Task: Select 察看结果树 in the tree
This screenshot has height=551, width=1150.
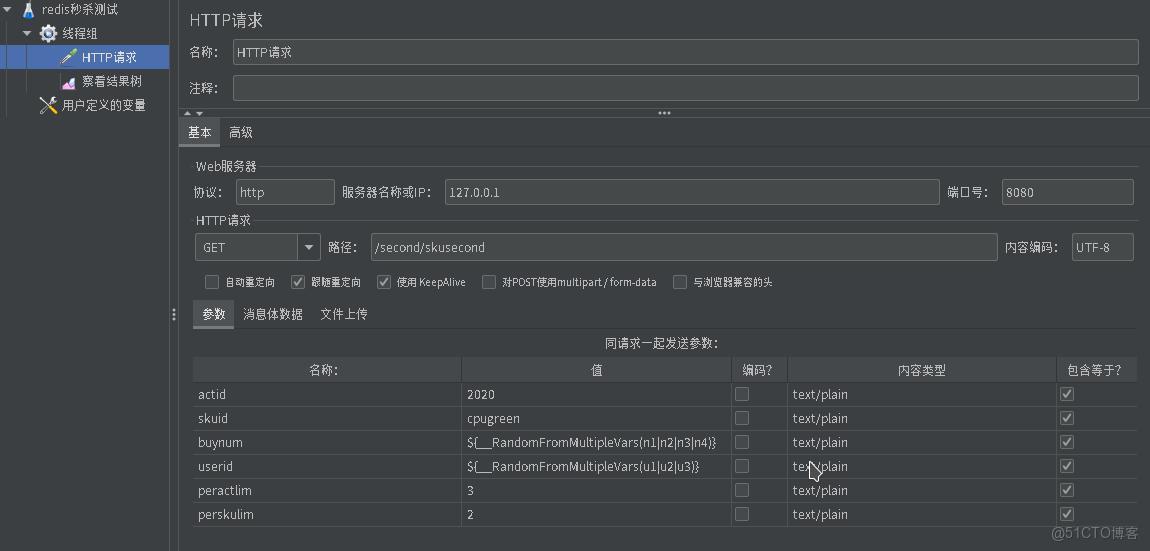Action: [111, 81]
